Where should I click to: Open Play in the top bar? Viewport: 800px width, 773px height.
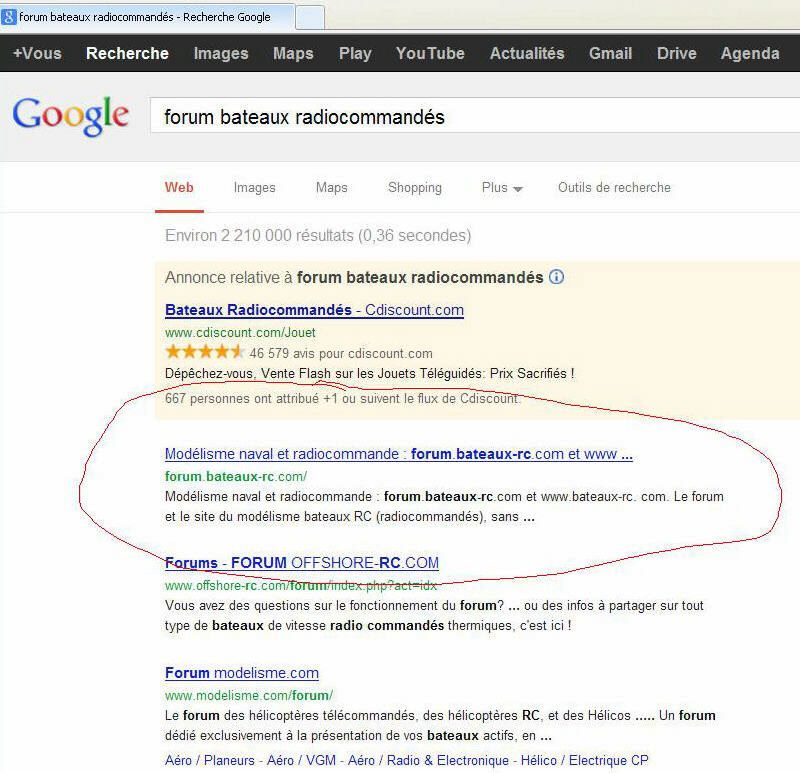(x=355, y=53)
